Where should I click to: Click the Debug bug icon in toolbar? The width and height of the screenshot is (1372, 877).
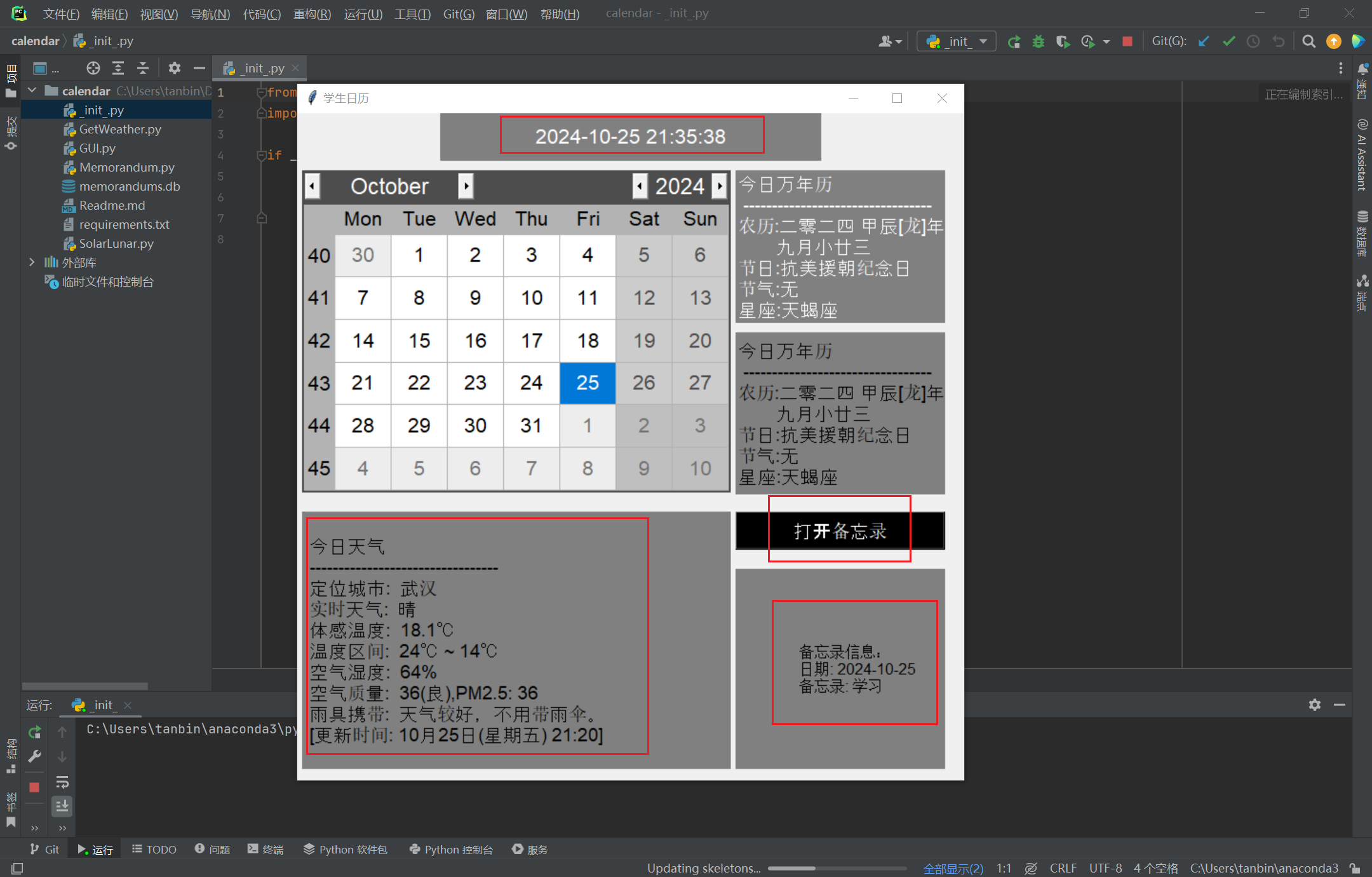coord(1038,41)
